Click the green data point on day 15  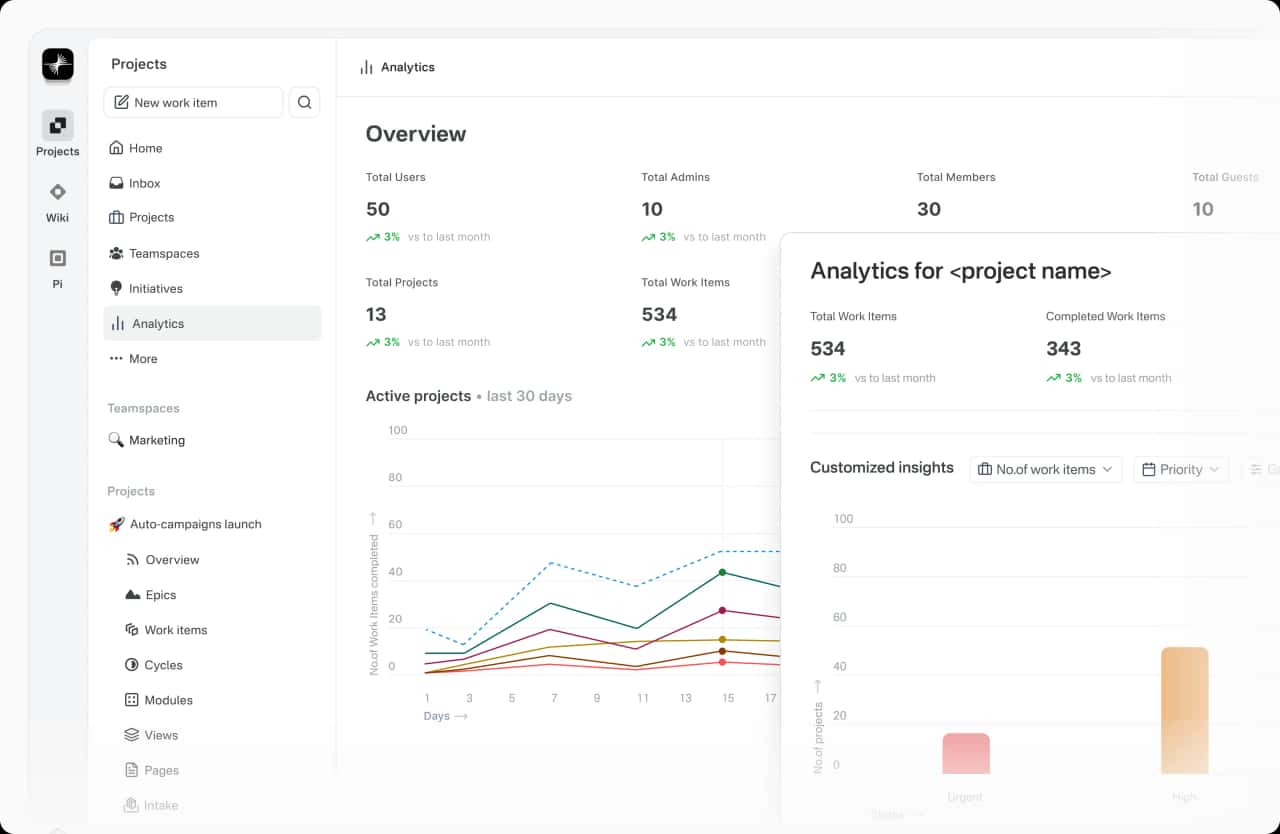pyautogui.click(x=722, y=572)
